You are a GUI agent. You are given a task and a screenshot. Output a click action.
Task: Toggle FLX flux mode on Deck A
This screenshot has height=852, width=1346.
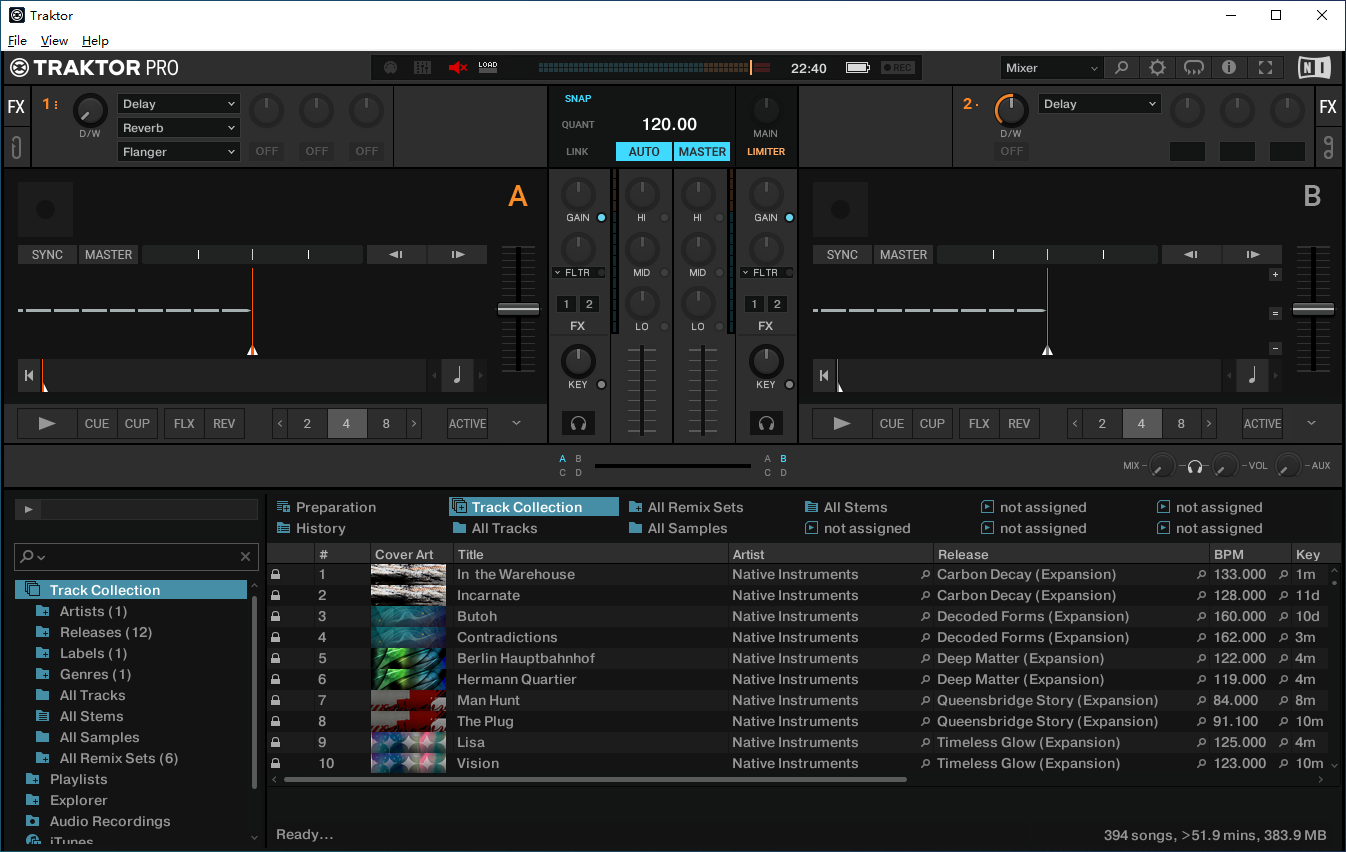pos(184,424)
